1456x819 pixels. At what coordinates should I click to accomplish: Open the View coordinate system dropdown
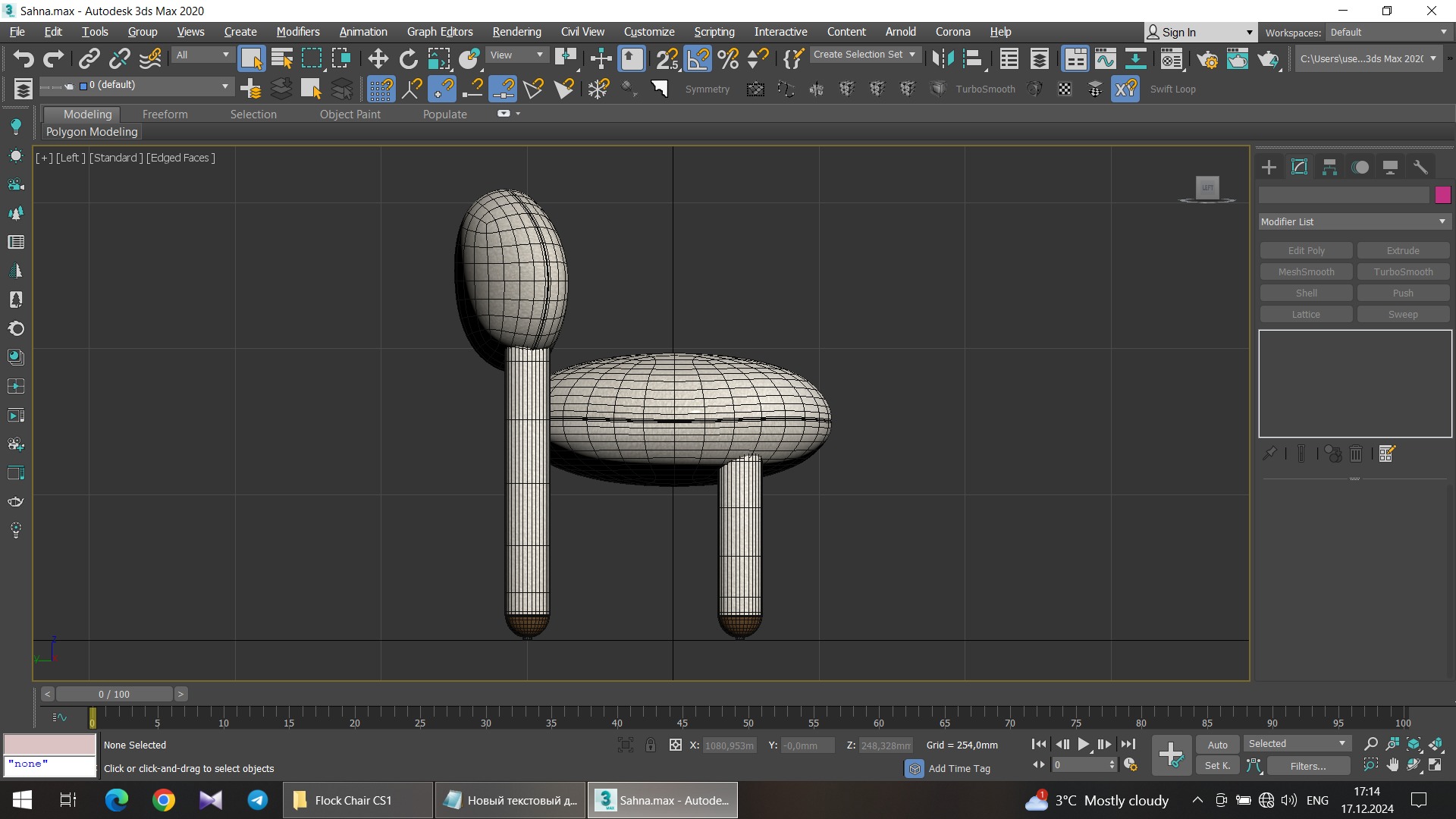click(516, 55)
